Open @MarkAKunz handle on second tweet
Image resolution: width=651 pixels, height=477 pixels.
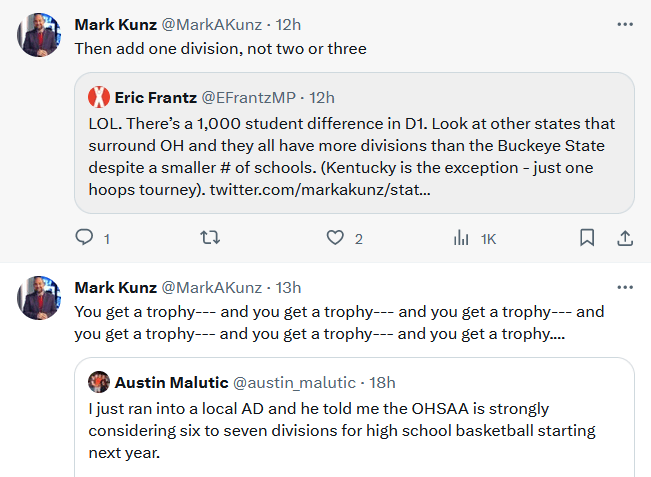211,287
